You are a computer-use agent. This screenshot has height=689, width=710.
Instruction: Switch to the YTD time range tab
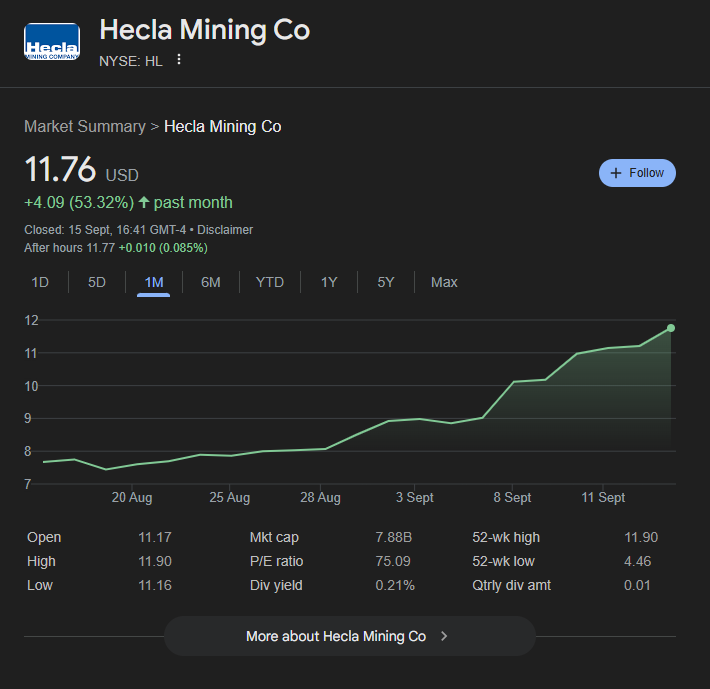click(x=270, y=282)
